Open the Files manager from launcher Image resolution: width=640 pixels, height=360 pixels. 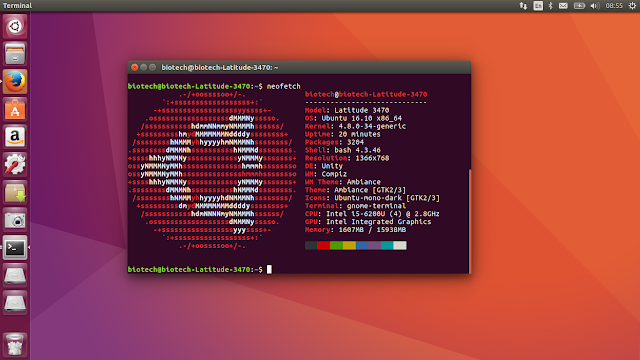(15, 54)
